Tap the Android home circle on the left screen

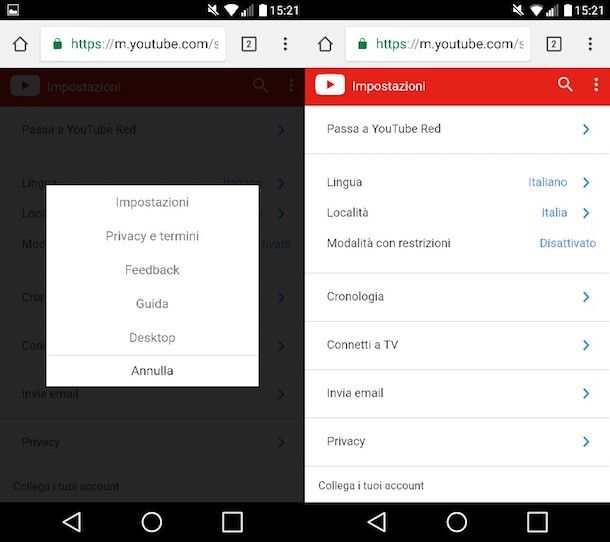pyautogui.click(x=152, y=522)
